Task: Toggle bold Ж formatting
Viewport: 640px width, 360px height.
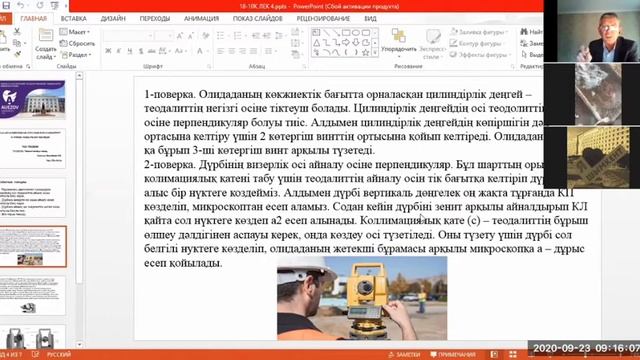Action: [x=108, y=51]
